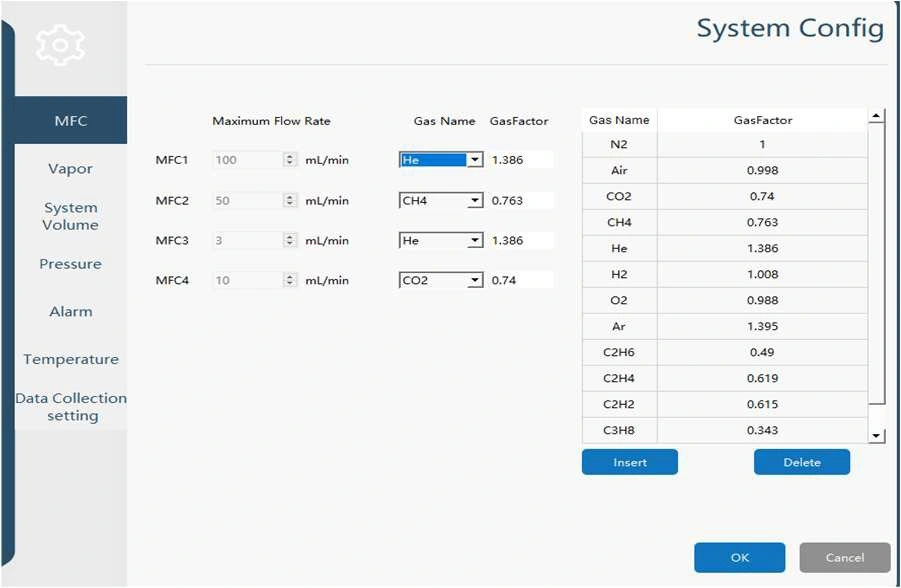Switch to the Vapor tab

tap(70, 169)
